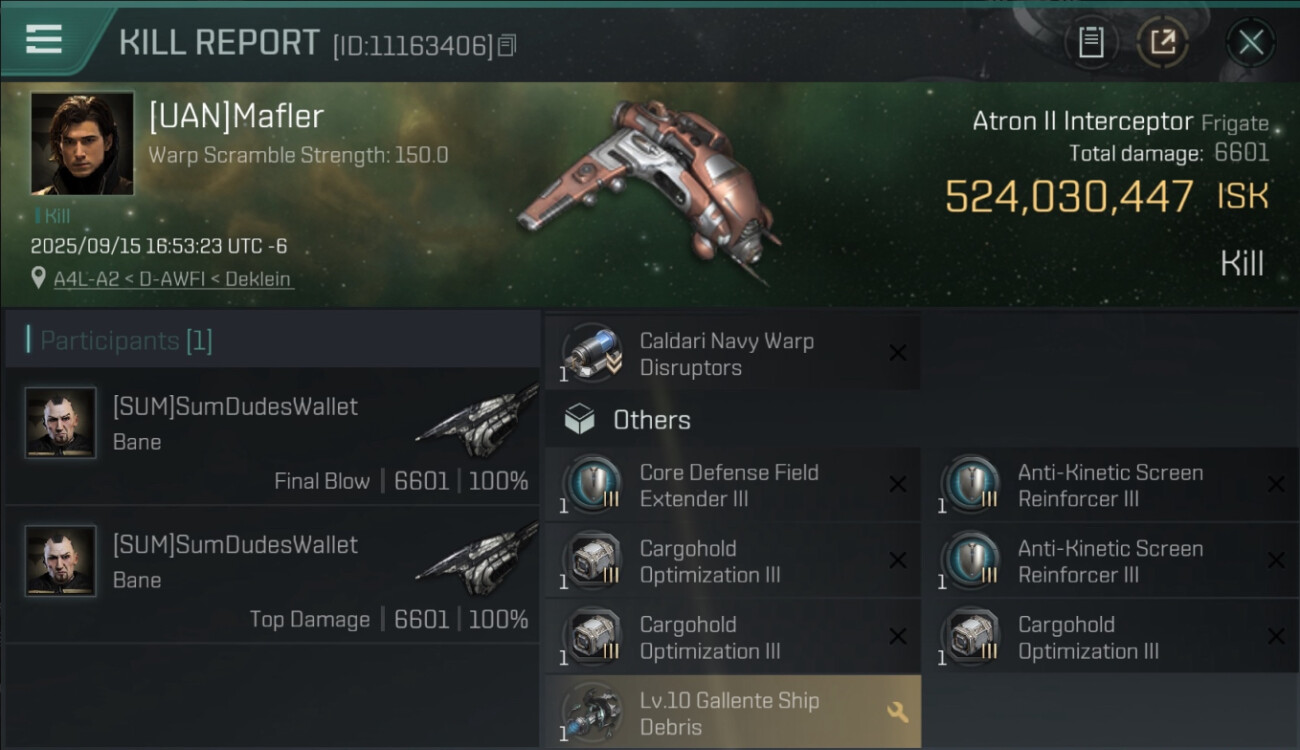The height and width of the screenshot is (750, 1300).
Task: Open the clipboard notes icon
Action: (1091, 42)
